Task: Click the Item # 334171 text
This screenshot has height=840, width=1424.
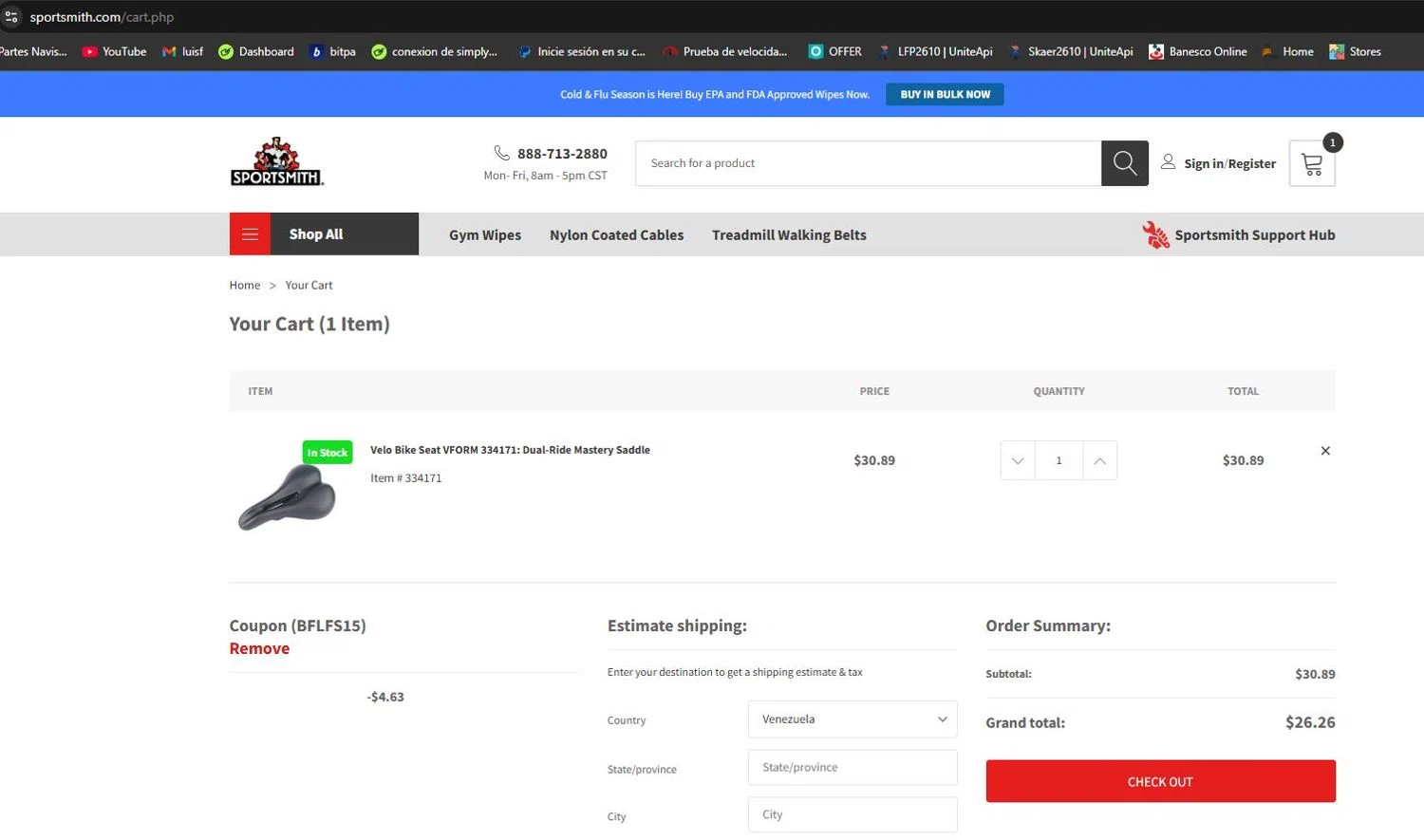Action: (x=406, y=477)
